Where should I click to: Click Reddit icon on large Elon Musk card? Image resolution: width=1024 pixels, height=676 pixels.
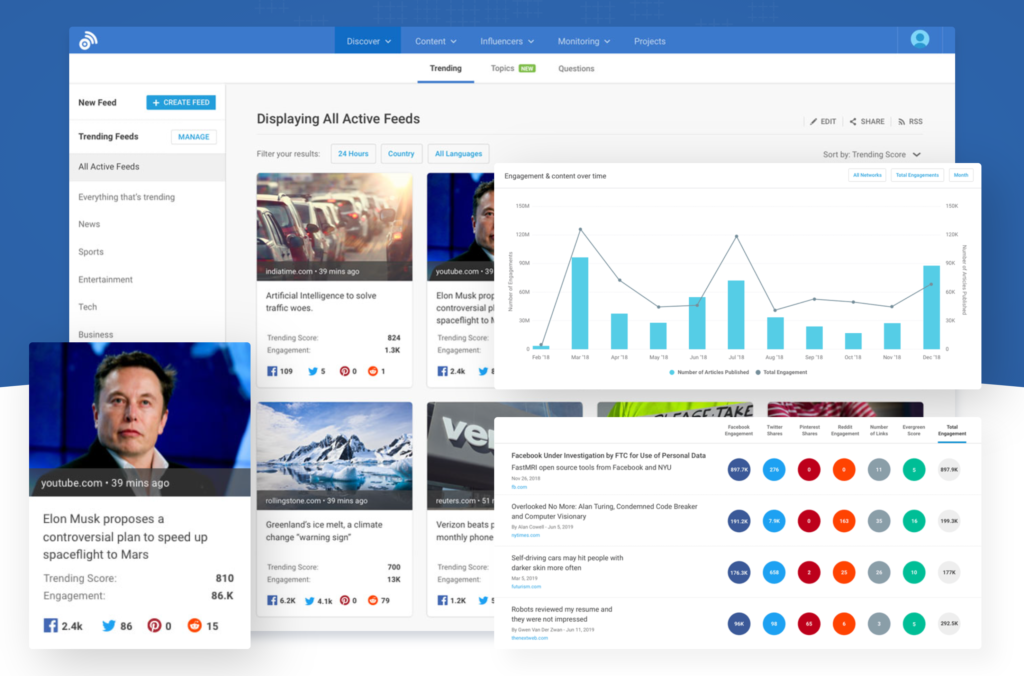click(x=194, y=625)
